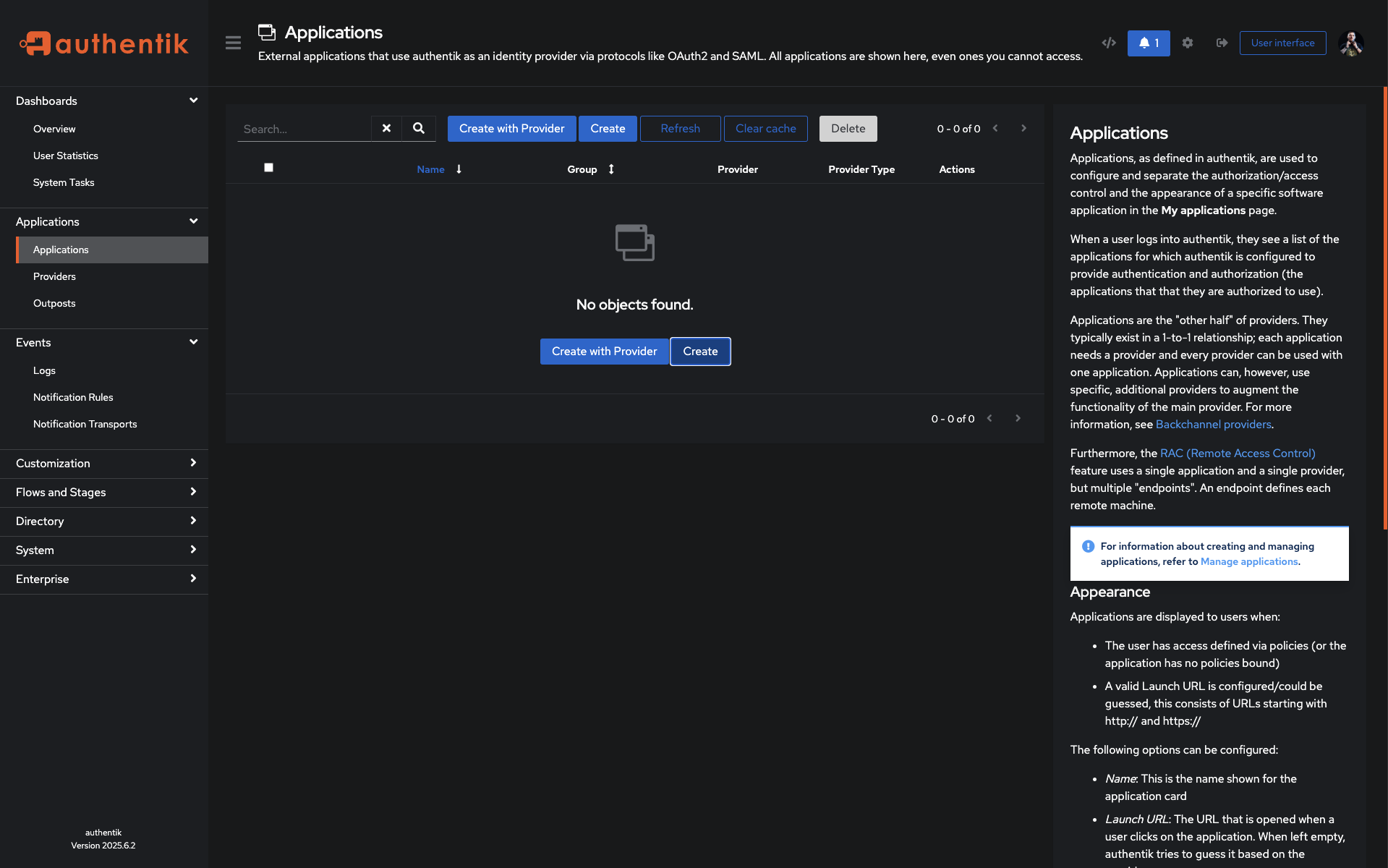Click the authentik logo
1388x868 pixels.
[x=103, y=43]
